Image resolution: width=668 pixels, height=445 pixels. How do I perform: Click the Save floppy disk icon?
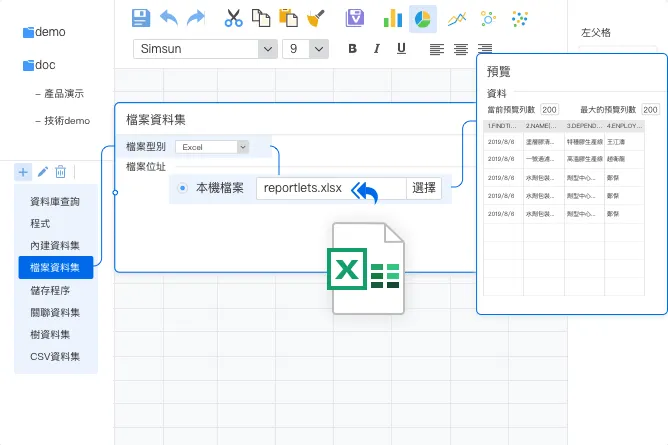click(141, 18)
